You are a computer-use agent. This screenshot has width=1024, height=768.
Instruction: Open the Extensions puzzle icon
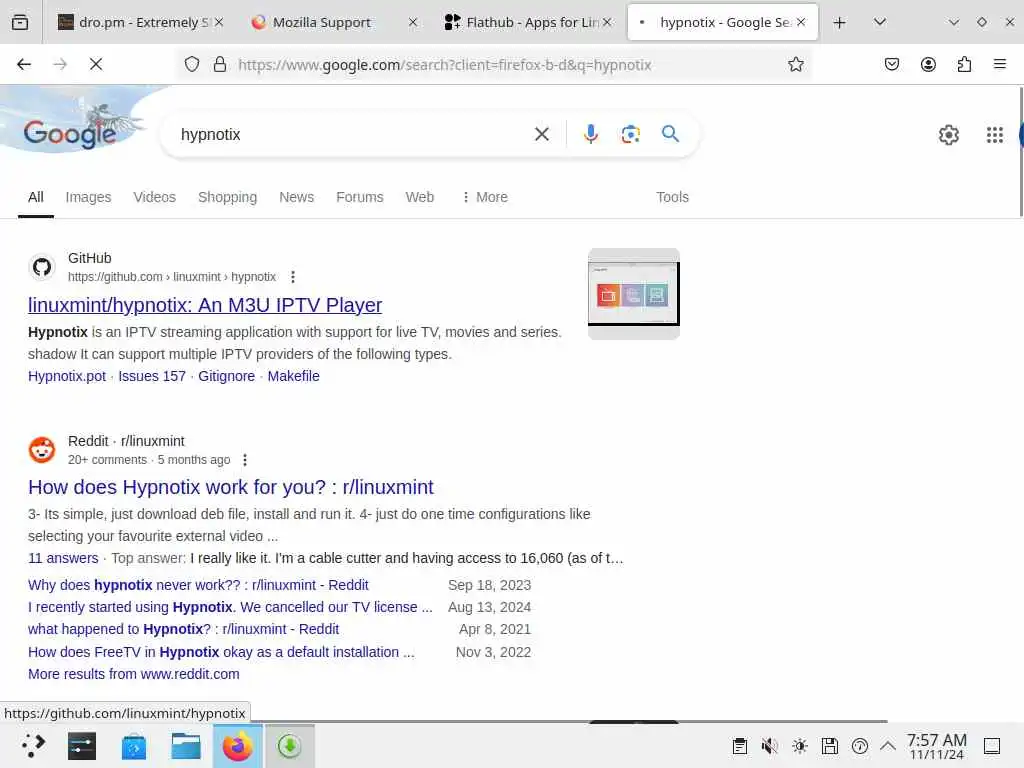point(964,64)
